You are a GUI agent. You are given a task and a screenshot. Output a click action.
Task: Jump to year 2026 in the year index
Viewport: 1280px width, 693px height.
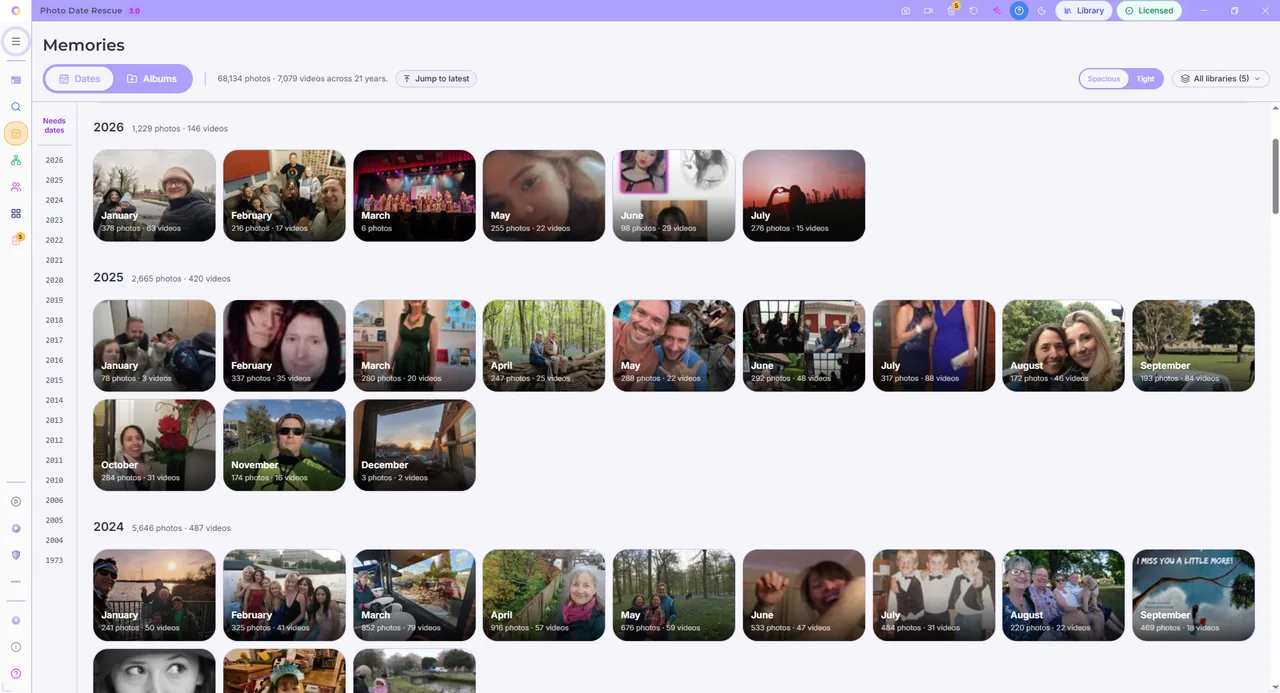pyautogui.click(x=54, y=160)
